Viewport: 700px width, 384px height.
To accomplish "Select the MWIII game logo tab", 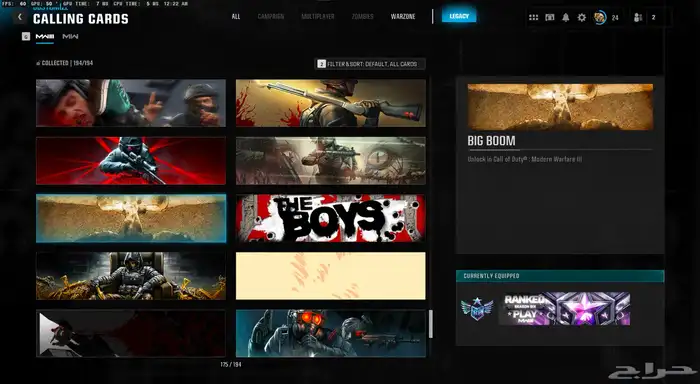I will pos(45,37).
